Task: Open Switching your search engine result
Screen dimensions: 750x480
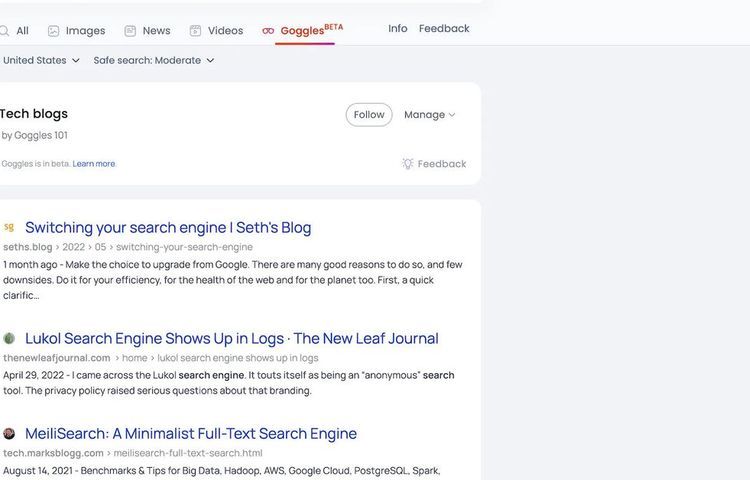Action: tap(168, 228)
